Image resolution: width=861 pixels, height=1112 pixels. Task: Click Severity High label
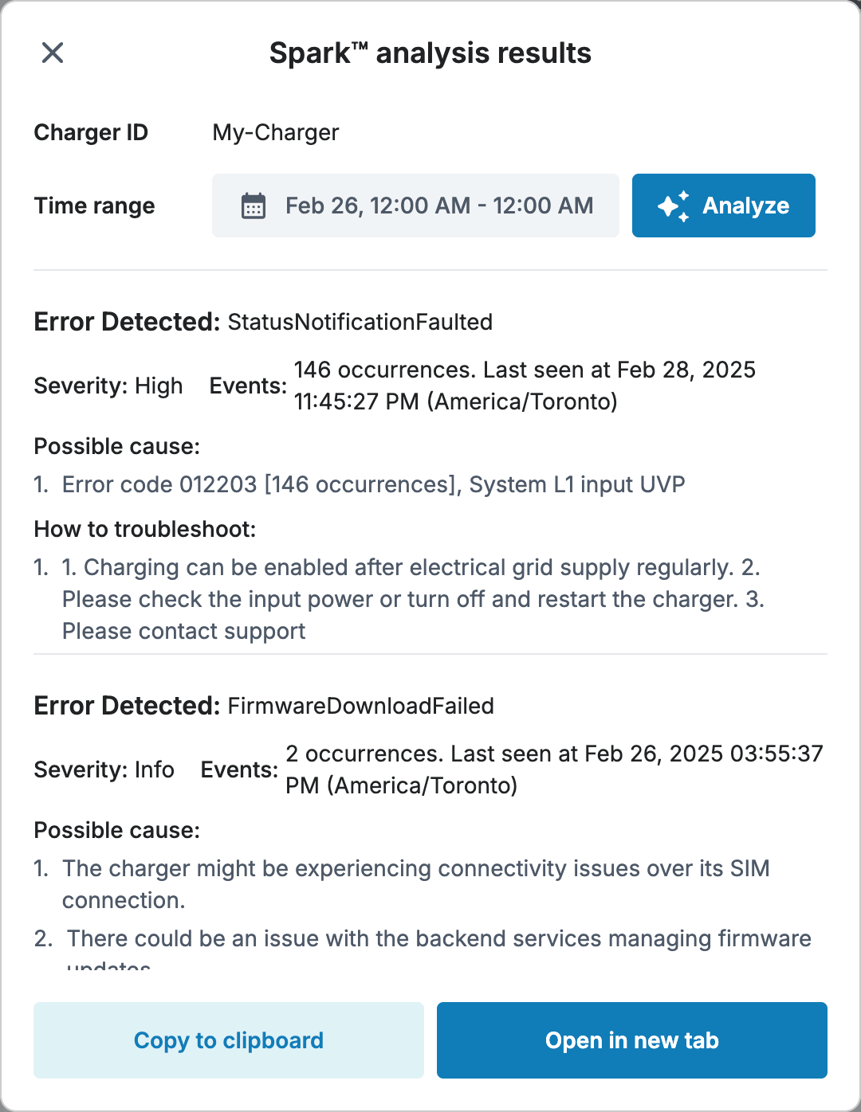coord(108,385)
